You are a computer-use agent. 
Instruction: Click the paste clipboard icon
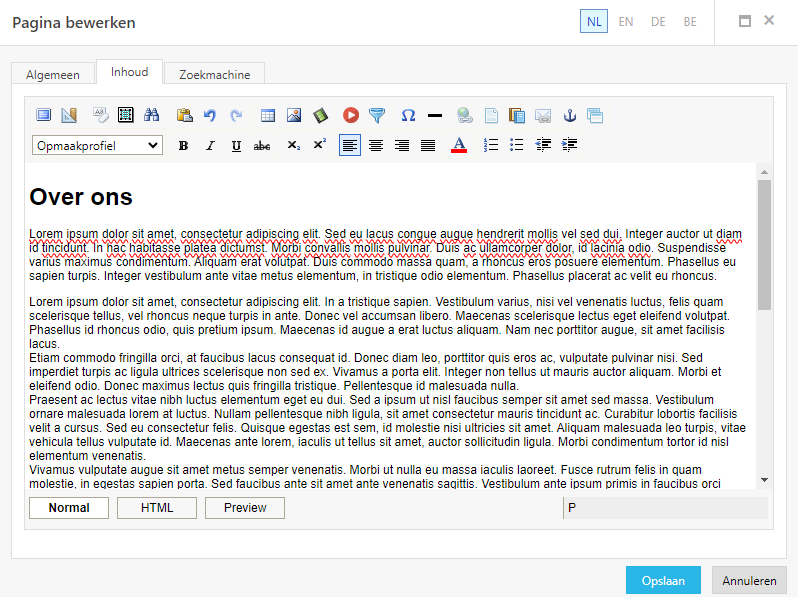click(x=184, y=115)
